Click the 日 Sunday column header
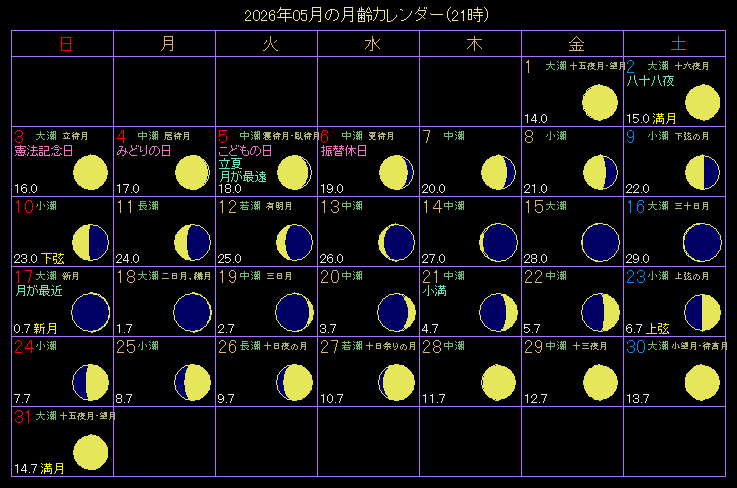The height and width of the screenshot is (488, 737). [65, 44]
